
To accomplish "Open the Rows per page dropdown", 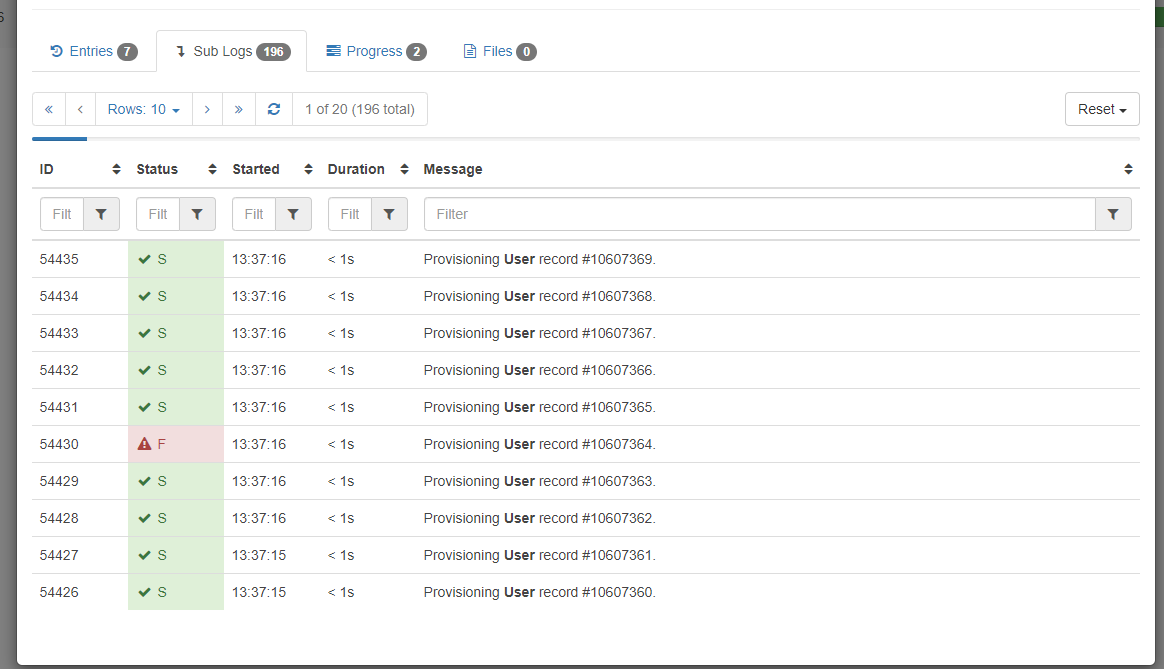I will [143, 108].
